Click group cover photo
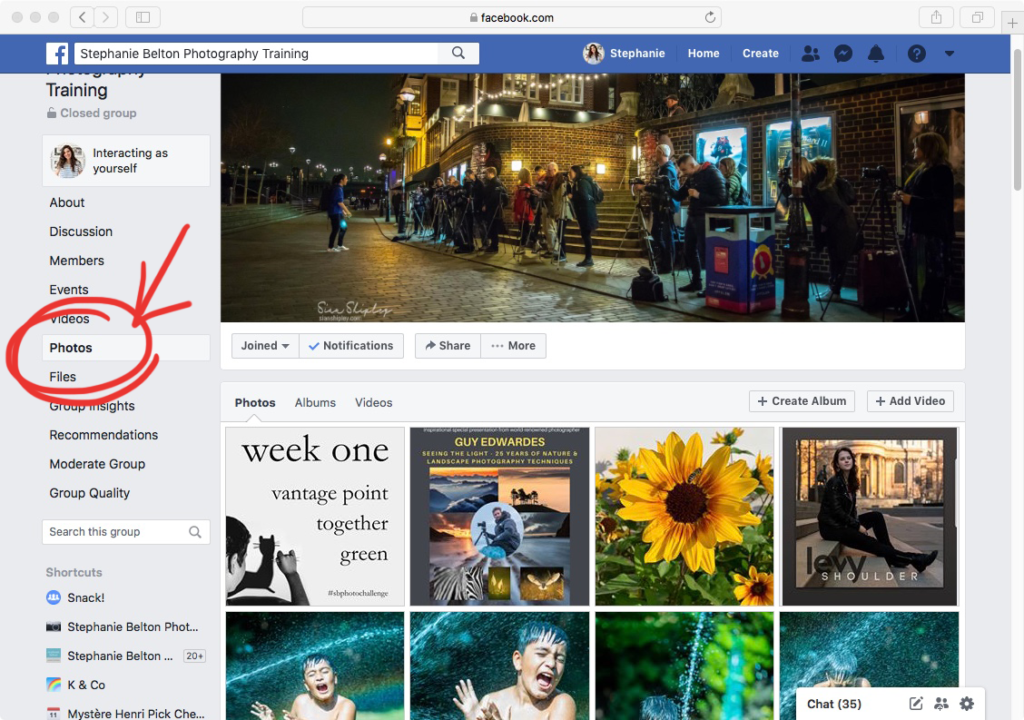Viewport: 1024px width, 720px height. tap(592, 197)
